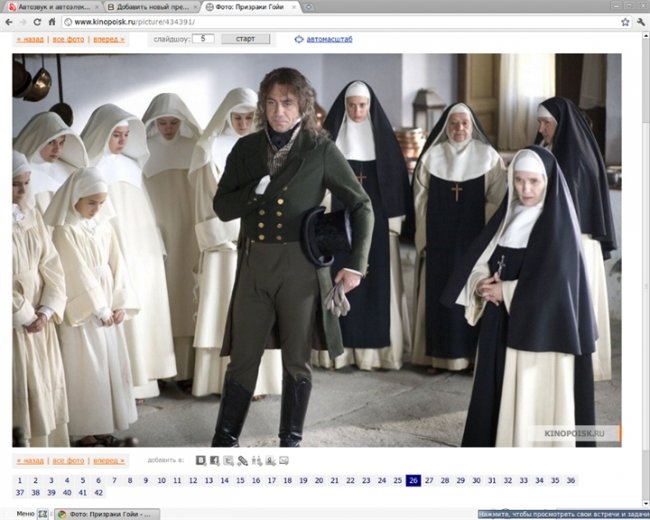The image size is (650, 520).
Task: Click the 'автомасштаб' link
Action: [329, 40]
